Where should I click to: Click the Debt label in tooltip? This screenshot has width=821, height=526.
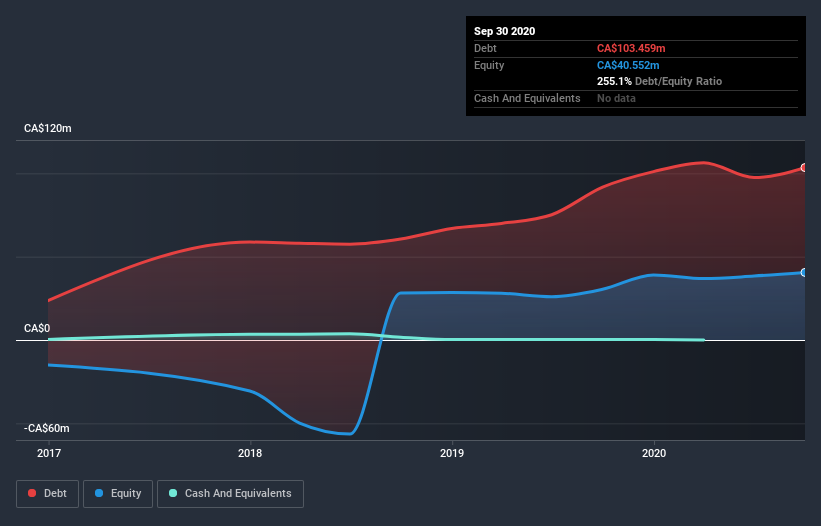[x=485, y=48]
